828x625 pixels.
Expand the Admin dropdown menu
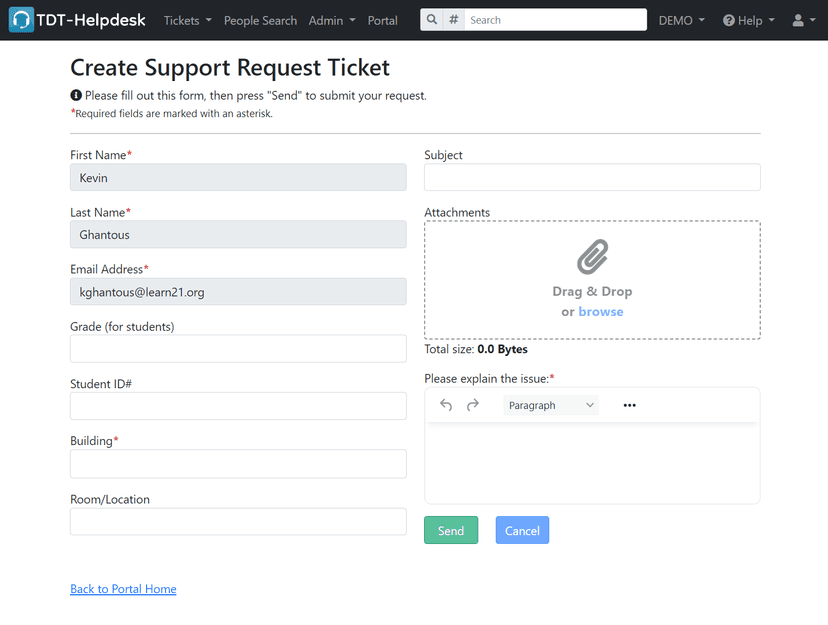tap(332, 20)
